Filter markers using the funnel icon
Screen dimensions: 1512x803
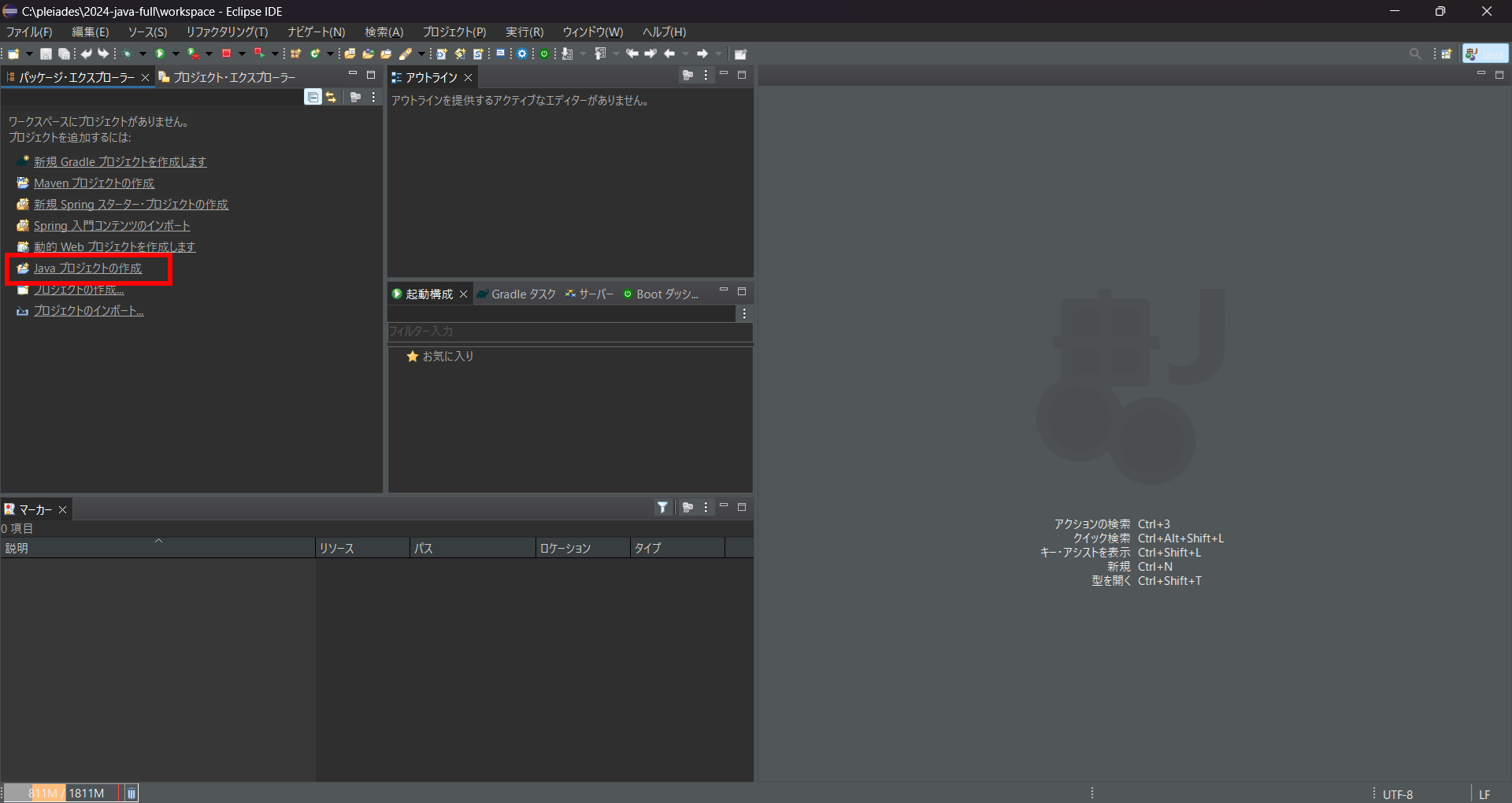pyautogui.click(x=663, y=508)
